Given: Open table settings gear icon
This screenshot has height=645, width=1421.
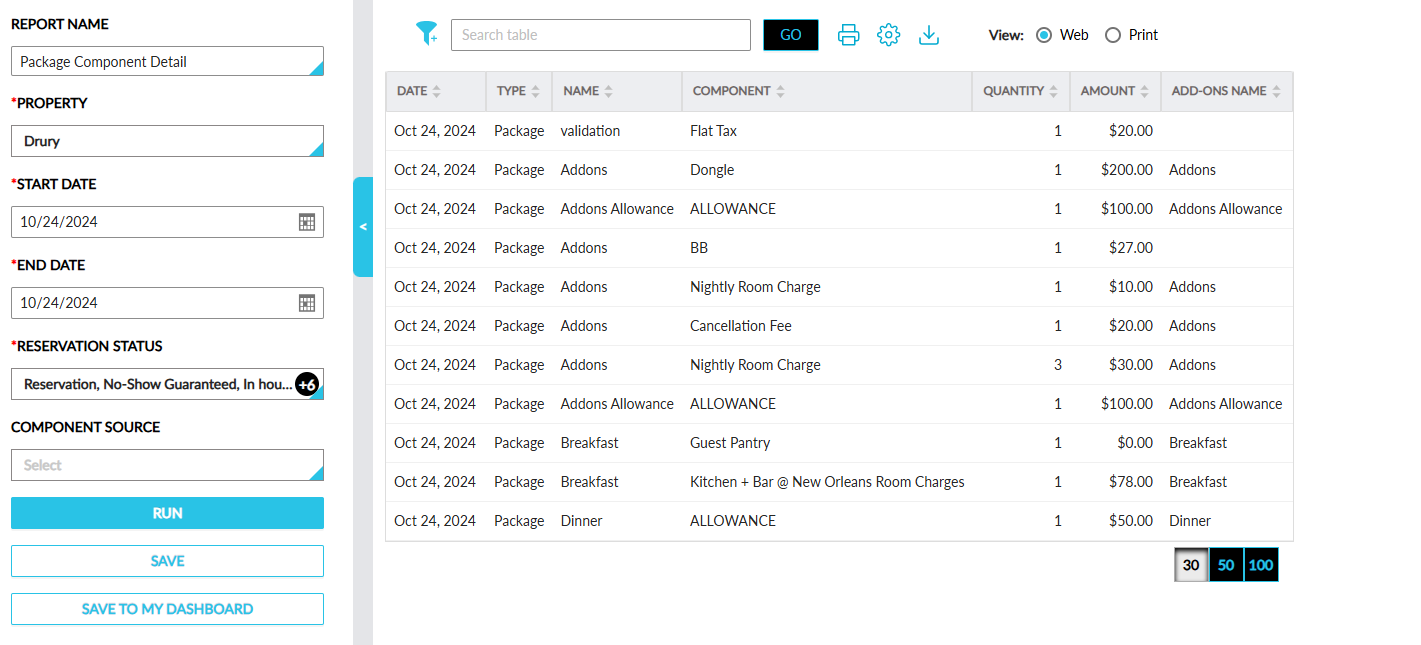Looking at the screenshot, I should 888,35.
